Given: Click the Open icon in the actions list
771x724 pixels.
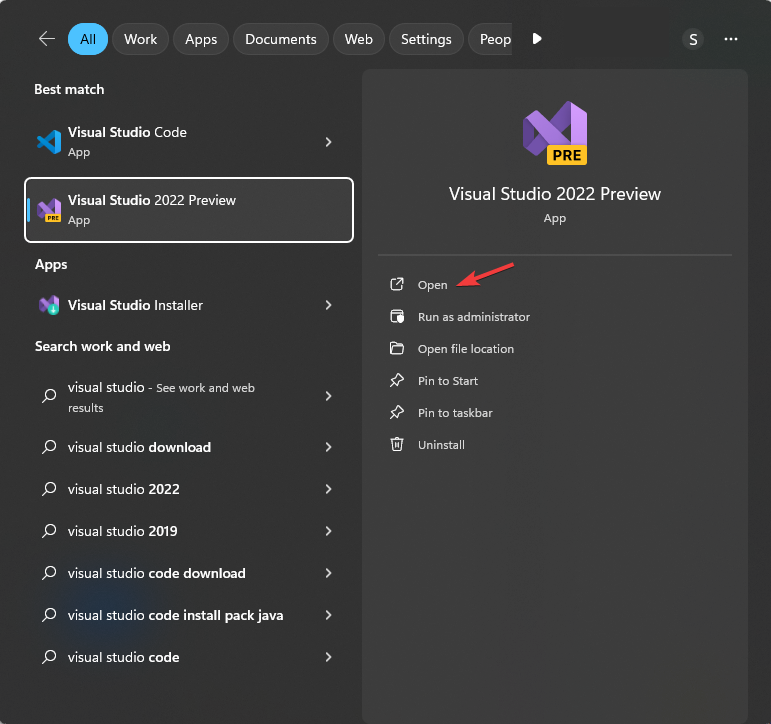Looking at the screenshot, I should click(397, 284).
